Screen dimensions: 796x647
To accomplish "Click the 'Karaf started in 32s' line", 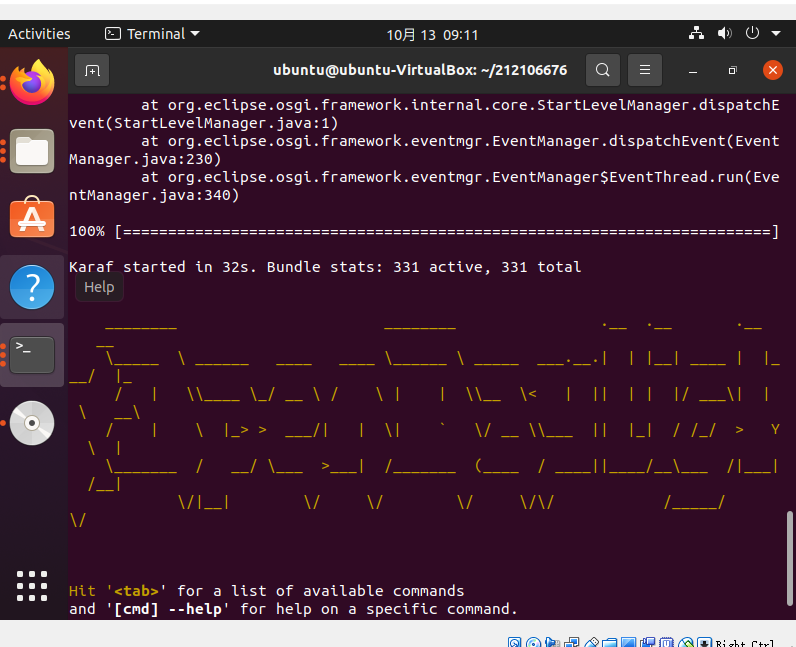I will (325, 267).
